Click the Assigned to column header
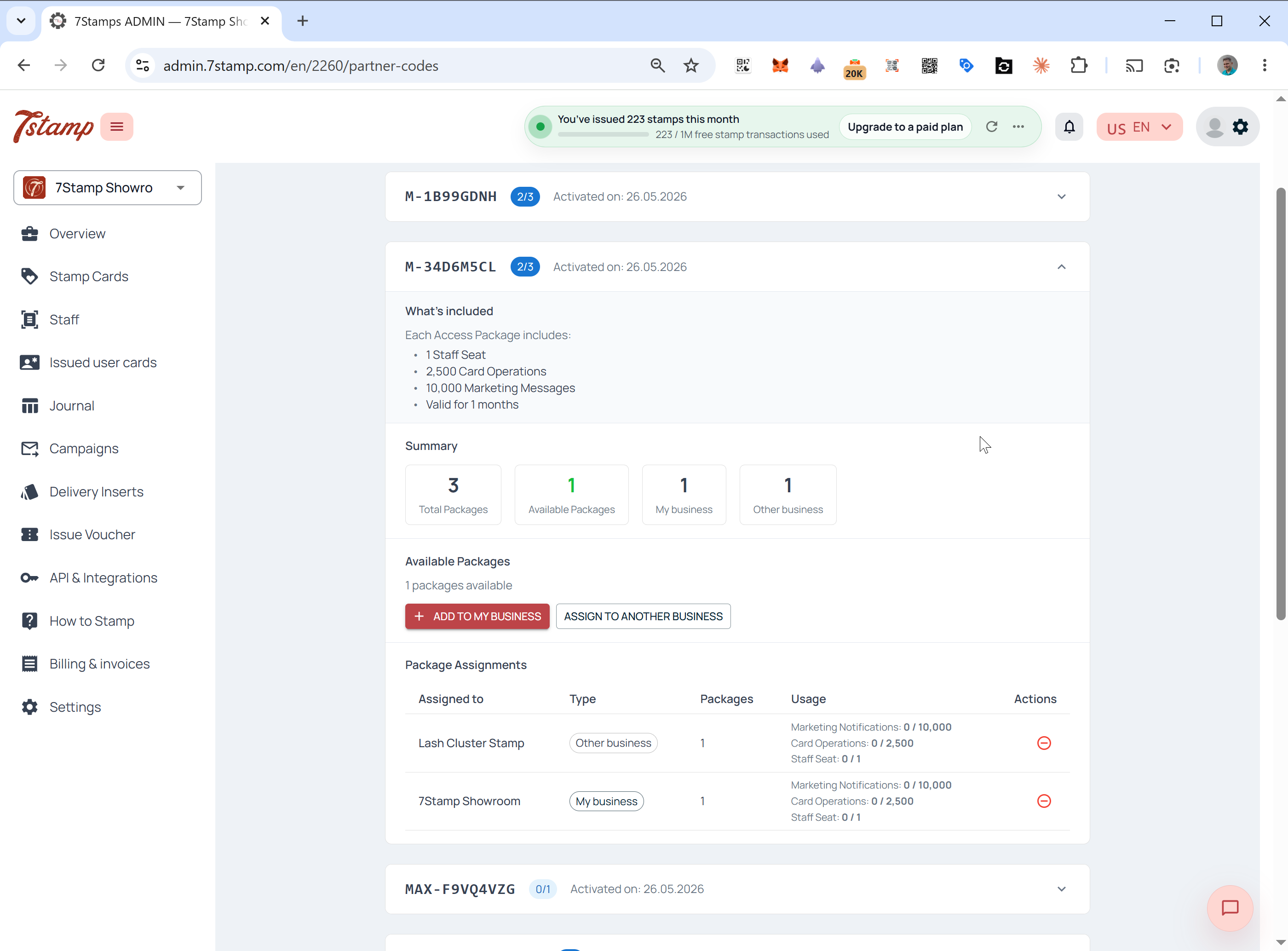This screenshot has height=951, width=1288. (451, 699)
